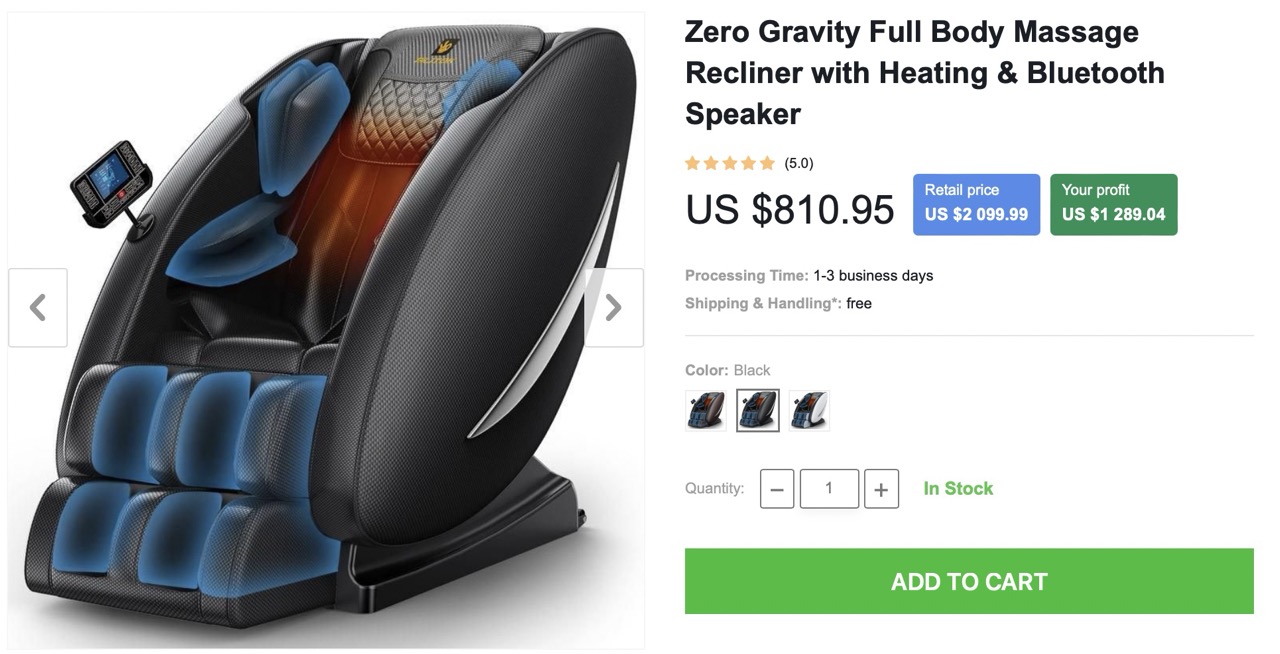Screen dimensions: 1280x654
Task: Click the chair's remote control panel in photo
Action: click(x=111, y=185)
